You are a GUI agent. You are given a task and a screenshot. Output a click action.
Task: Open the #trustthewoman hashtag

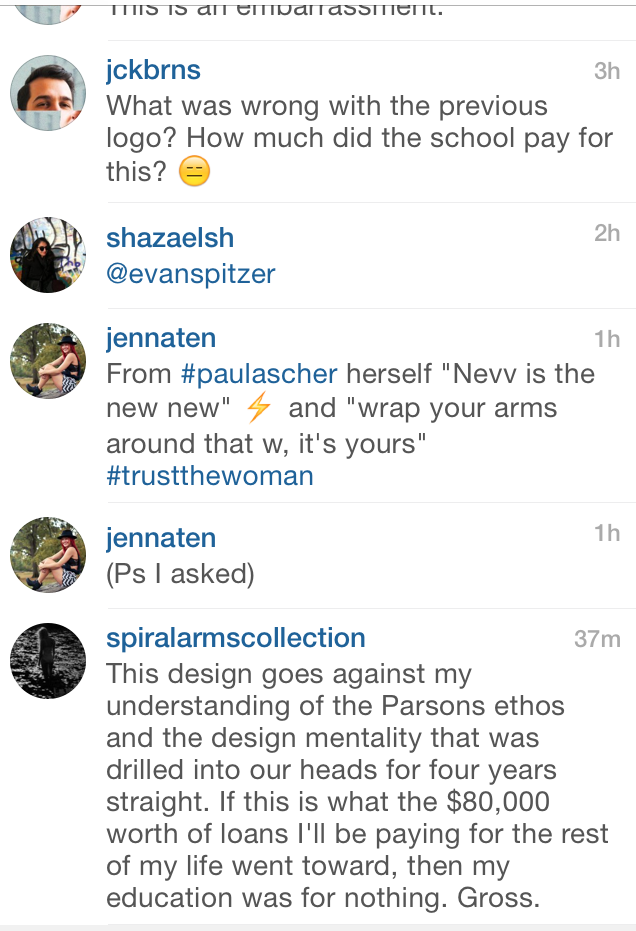(210, 476)
